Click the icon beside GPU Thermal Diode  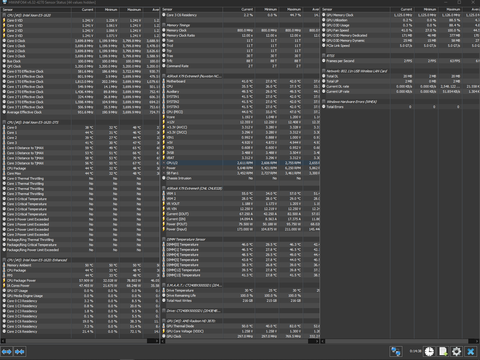pyautogui.click(x=164, y=326)
